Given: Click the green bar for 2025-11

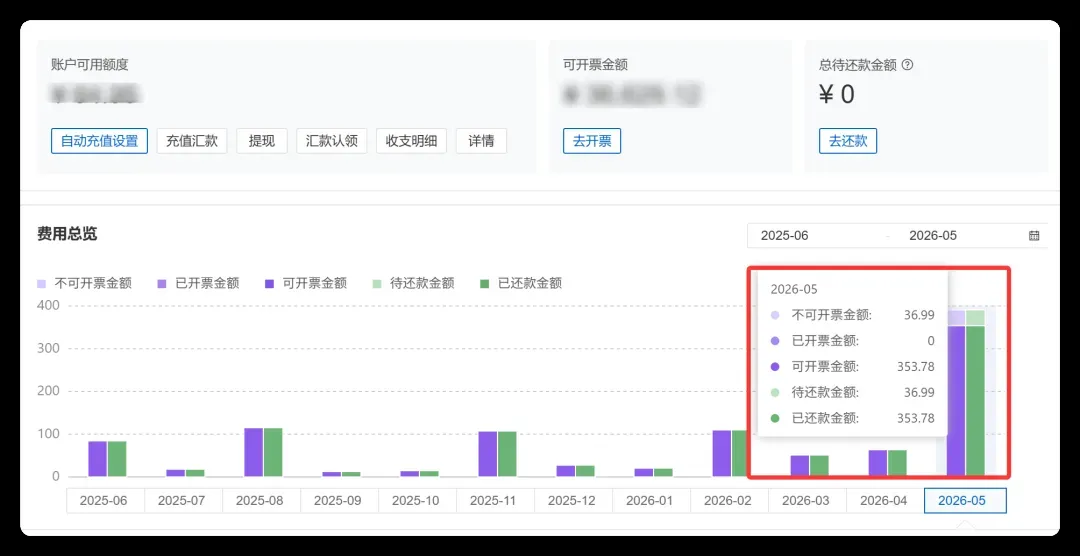Looking at the screenshot, I should pos(507,453).
